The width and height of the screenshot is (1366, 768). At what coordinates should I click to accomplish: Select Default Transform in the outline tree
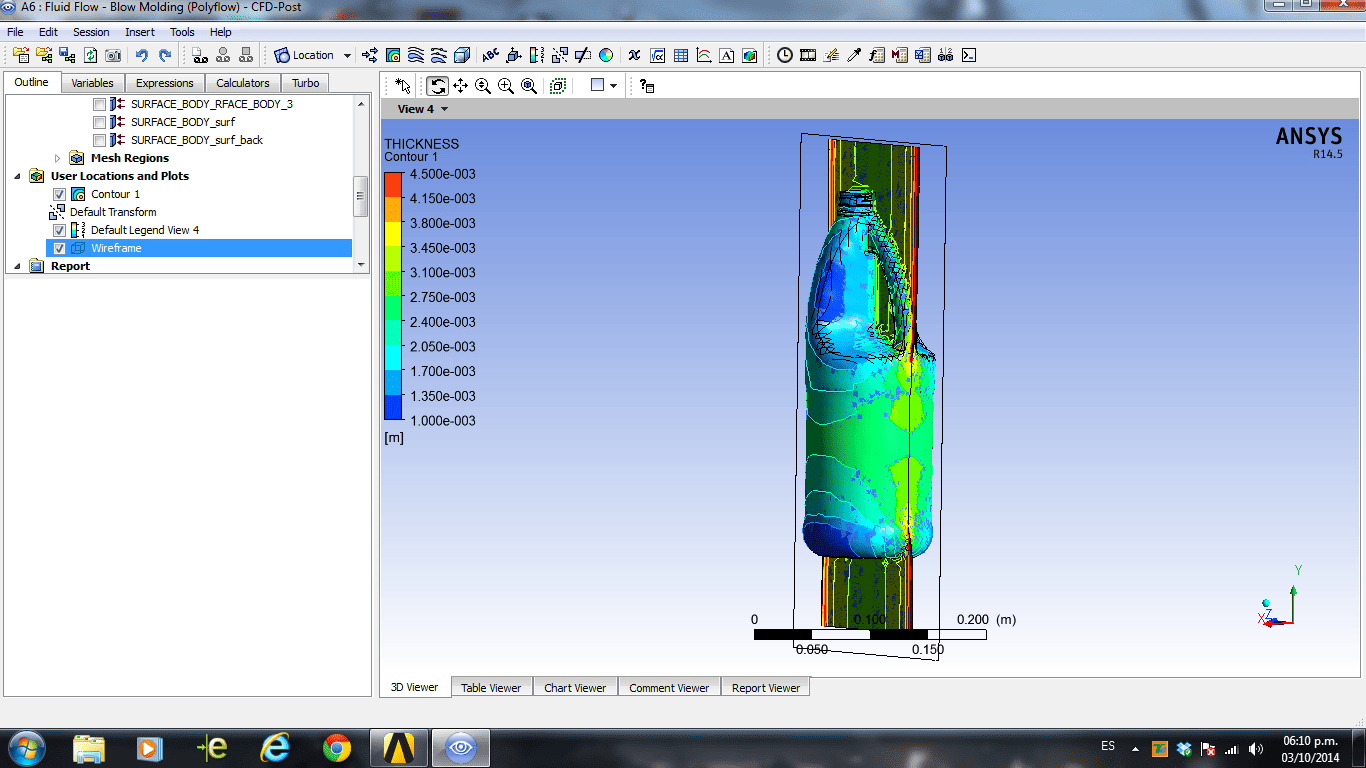coord(112,212)
